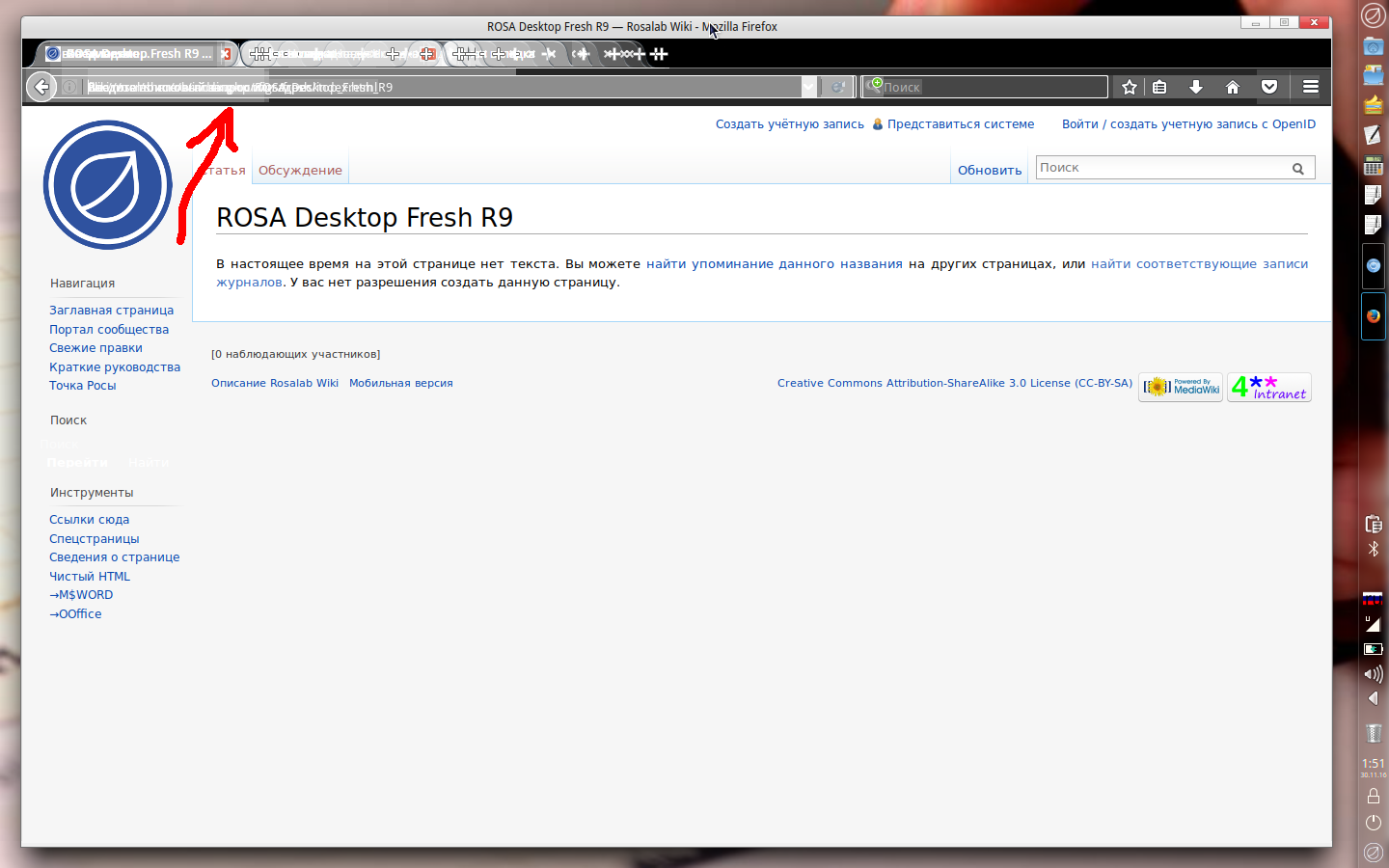This screenshot has height=868, width=1389.
Task: Open Портал сообщества link
Action: point(109,330)
